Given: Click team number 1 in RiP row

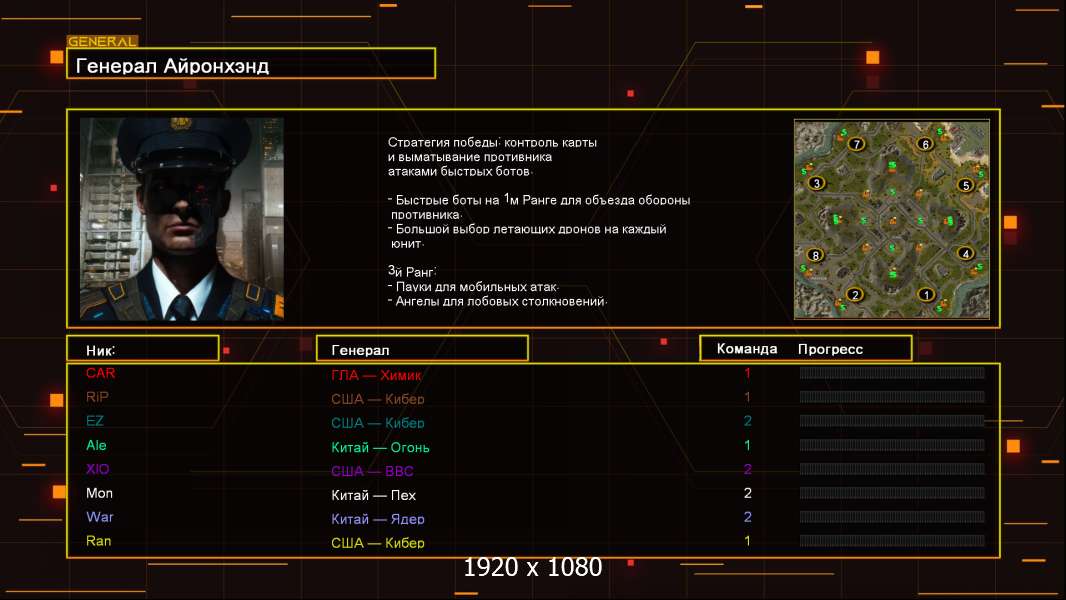Looking at the screenshot, I should coord(747,397).
